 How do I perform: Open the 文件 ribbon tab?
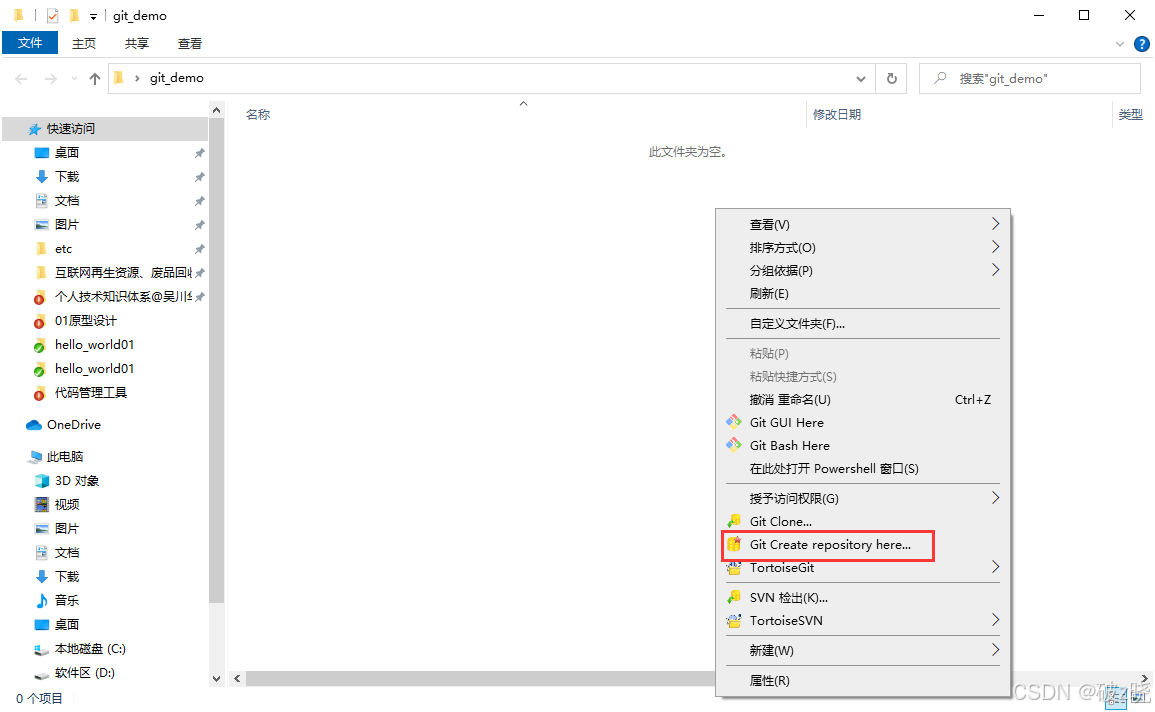pos(30,43)
